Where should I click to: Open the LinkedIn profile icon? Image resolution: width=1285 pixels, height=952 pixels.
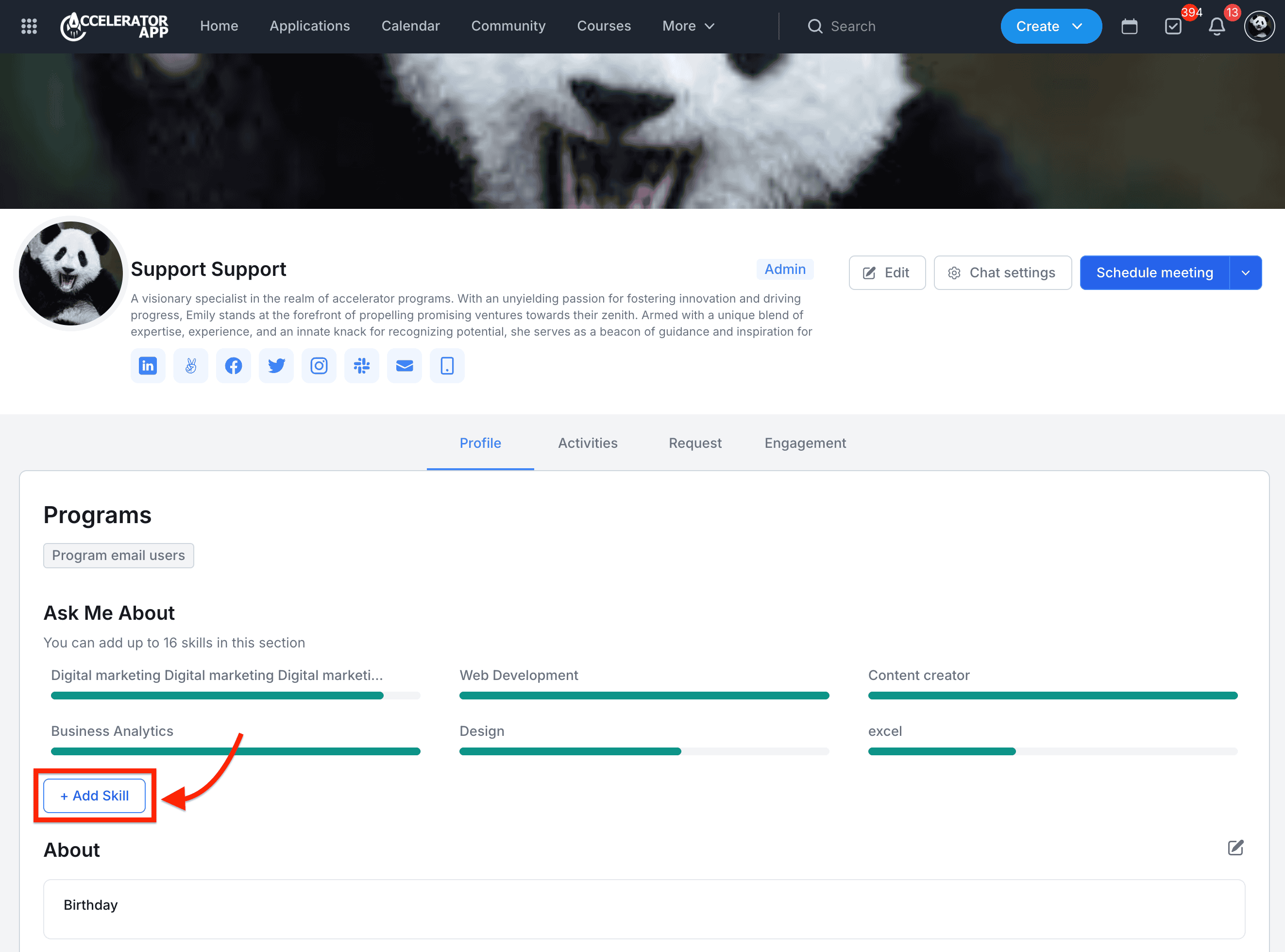[x=148, y=365]
